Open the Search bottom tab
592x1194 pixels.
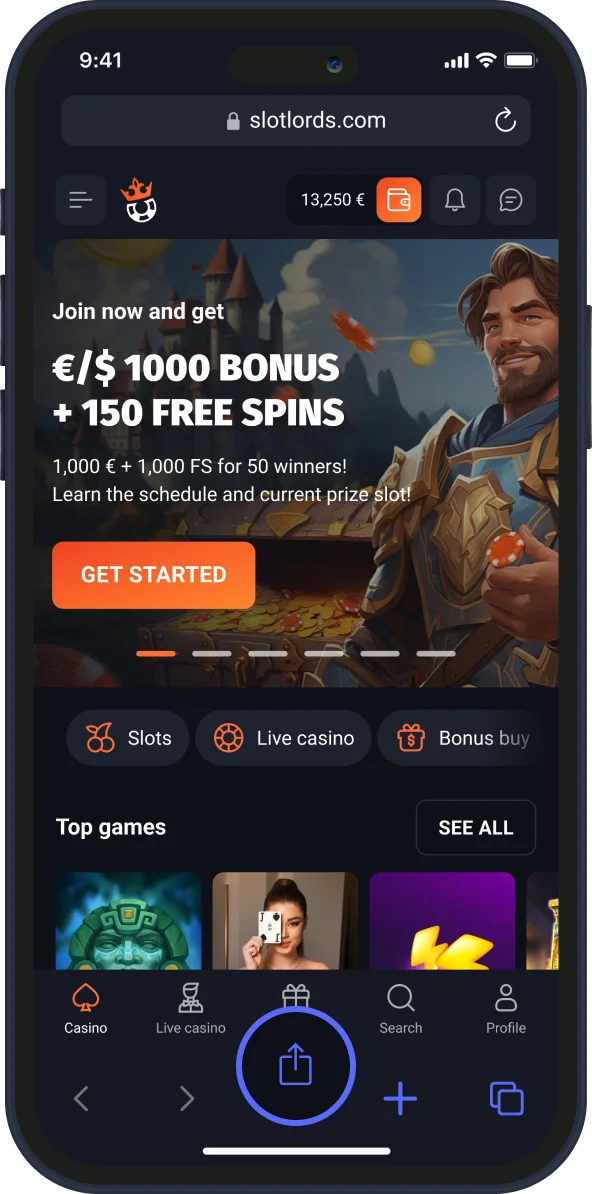coord(401,1009)
